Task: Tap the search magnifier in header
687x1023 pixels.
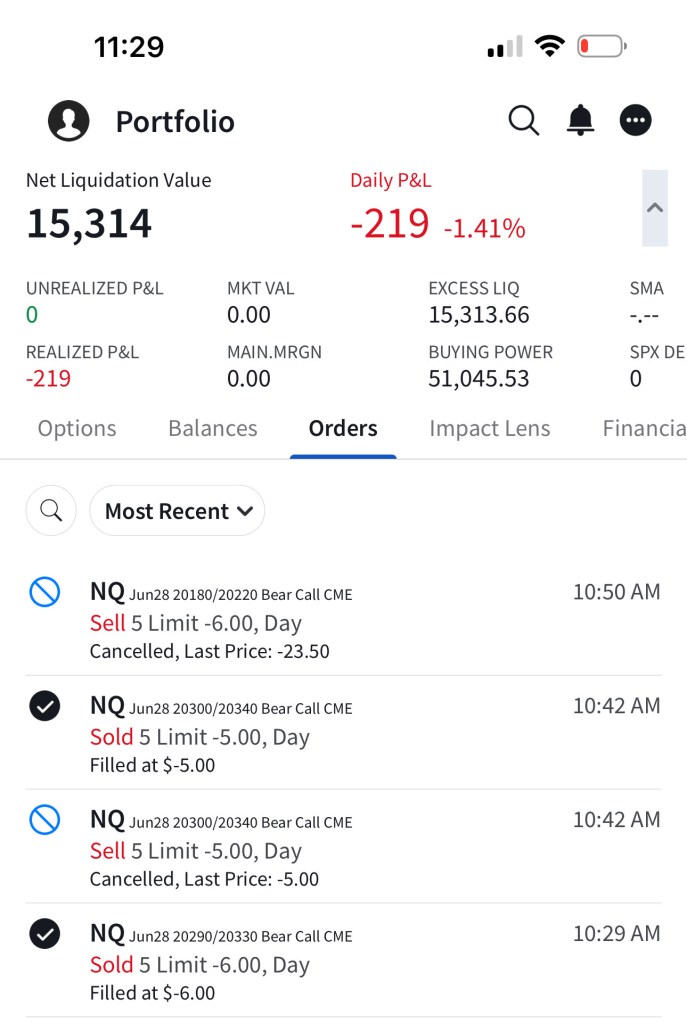Action: click(x=523, y=121)
